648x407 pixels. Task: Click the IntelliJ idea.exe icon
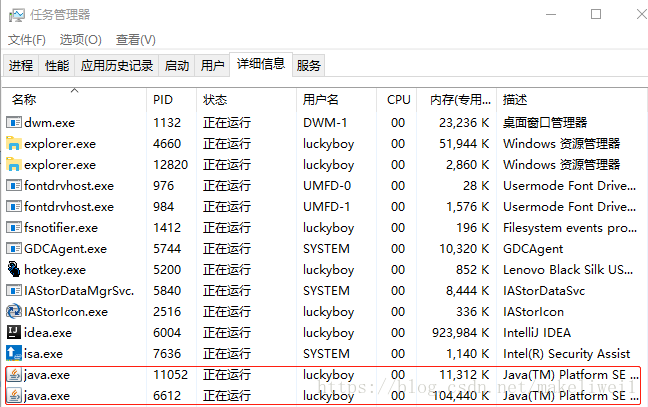coord(14,332)
